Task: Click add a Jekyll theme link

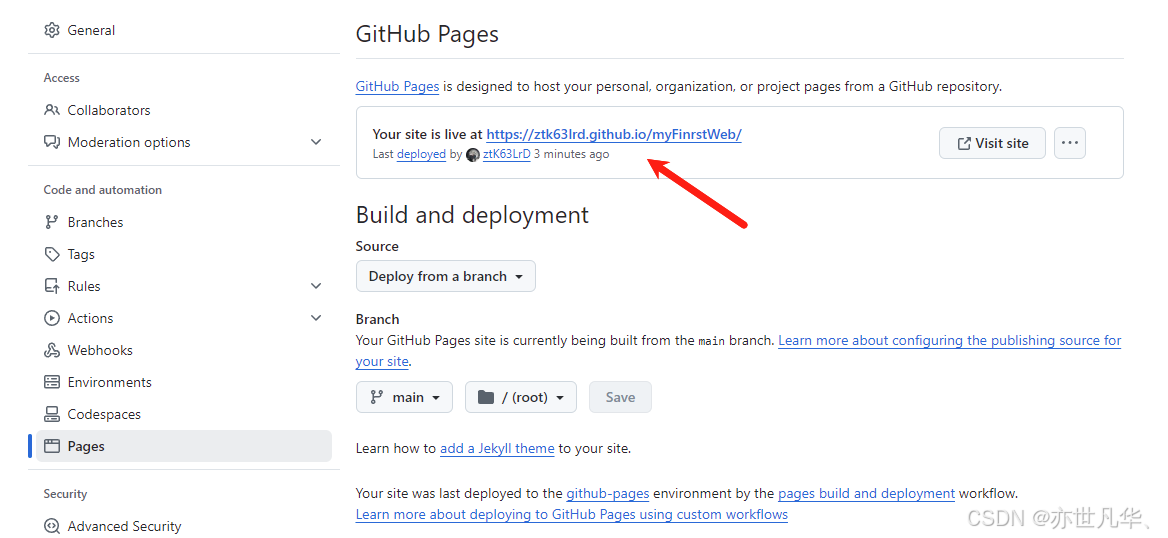Action: (x=497, y=449)
